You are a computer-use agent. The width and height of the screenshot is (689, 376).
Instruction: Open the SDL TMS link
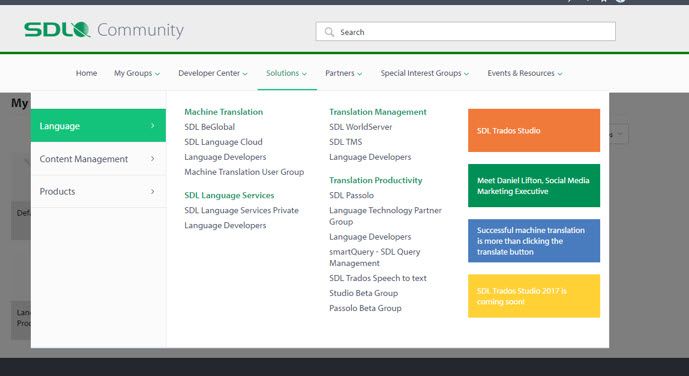click(346, 142)
